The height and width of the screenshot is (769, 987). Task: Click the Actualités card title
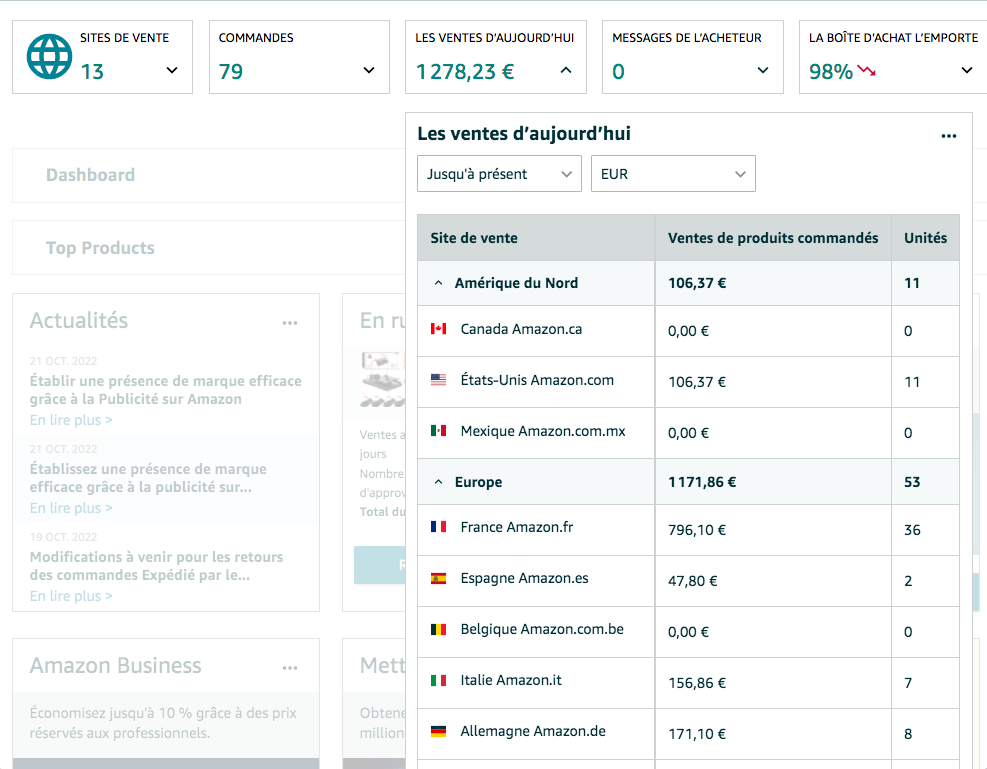pos(79,320)
